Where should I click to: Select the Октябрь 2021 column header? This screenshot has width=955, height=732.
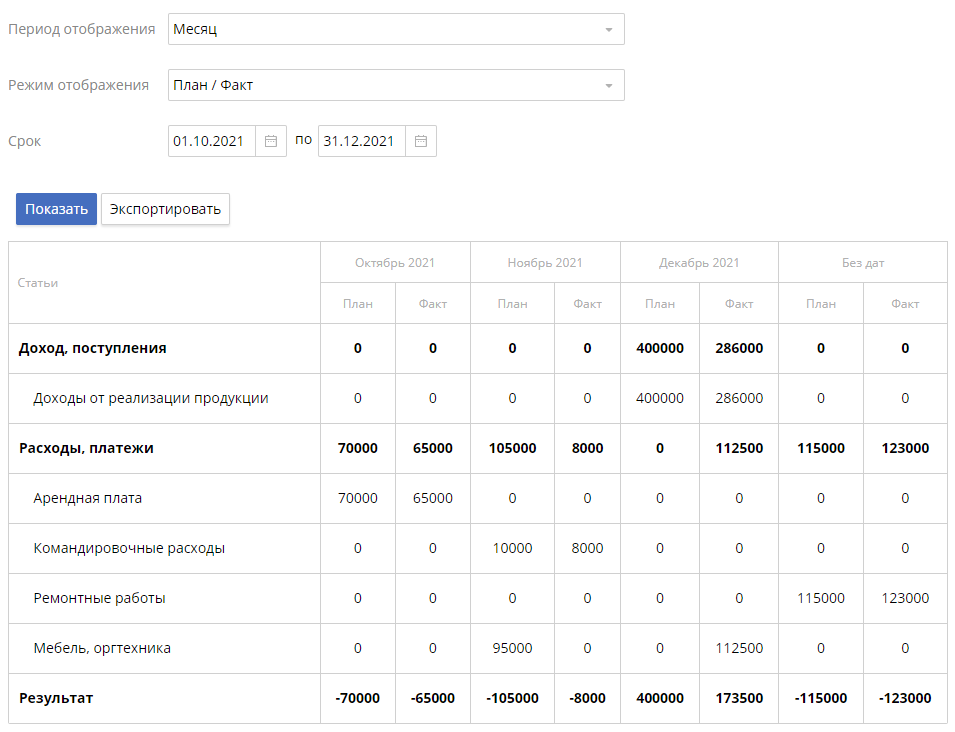tap(394, 263)
